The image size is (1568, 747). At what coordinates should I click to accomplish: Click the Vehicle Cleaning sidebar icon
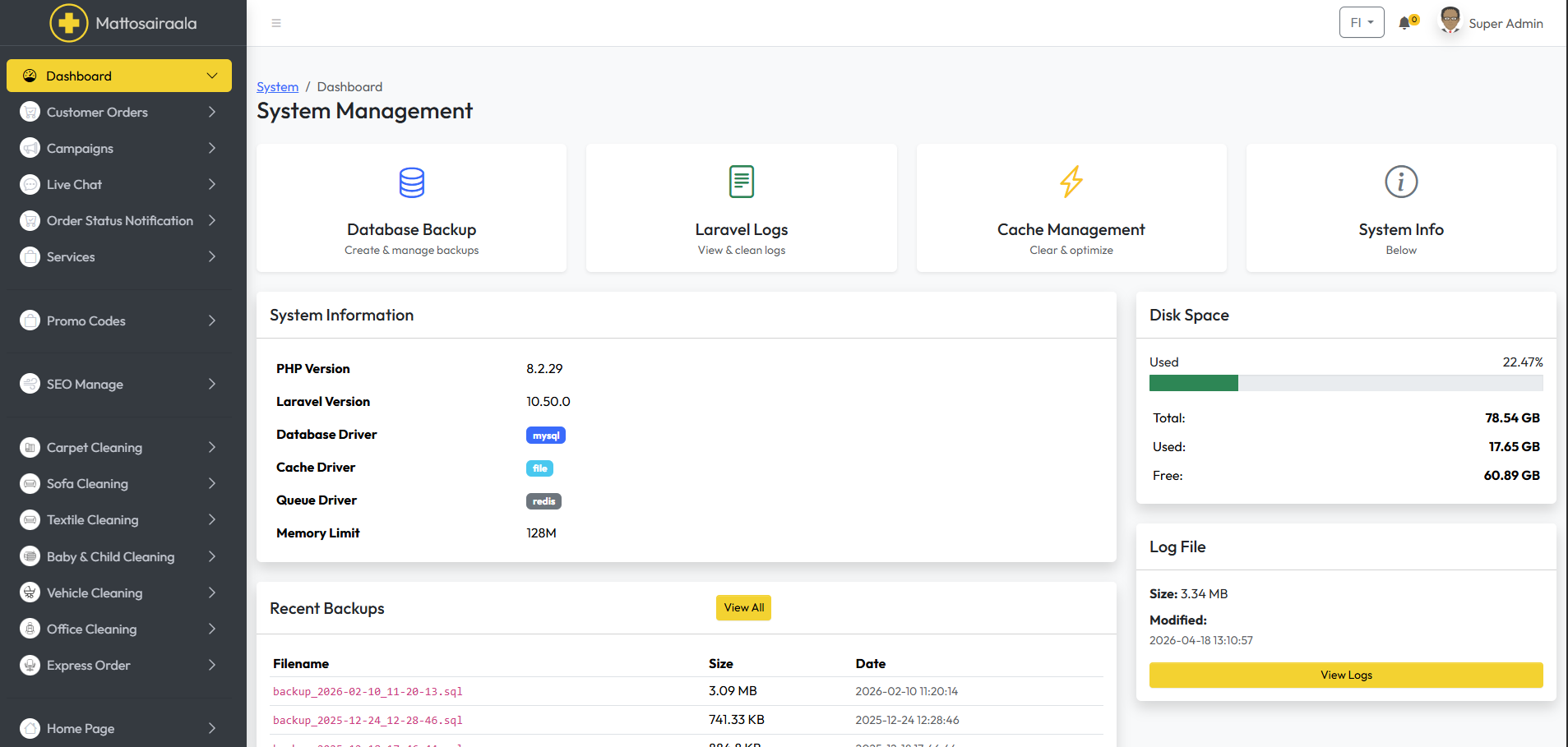30,593
